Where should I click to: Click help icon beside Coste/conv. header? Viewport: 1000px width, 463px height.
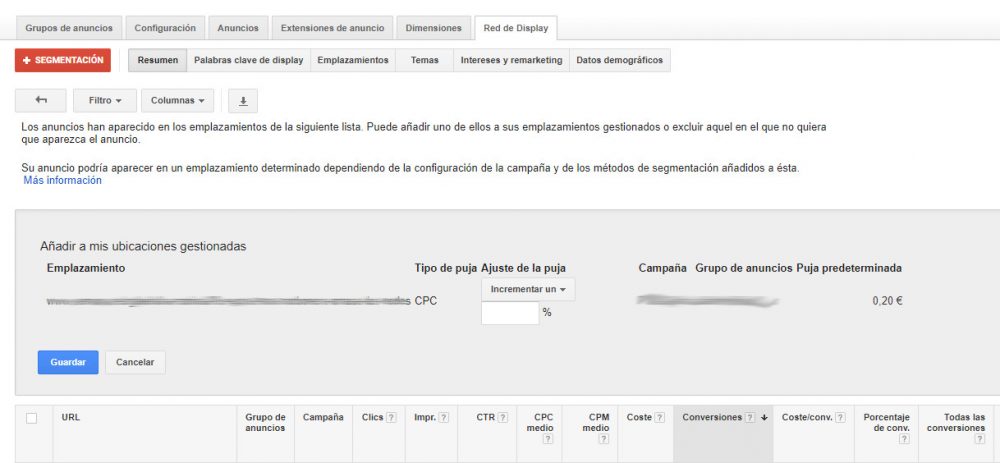840,417
